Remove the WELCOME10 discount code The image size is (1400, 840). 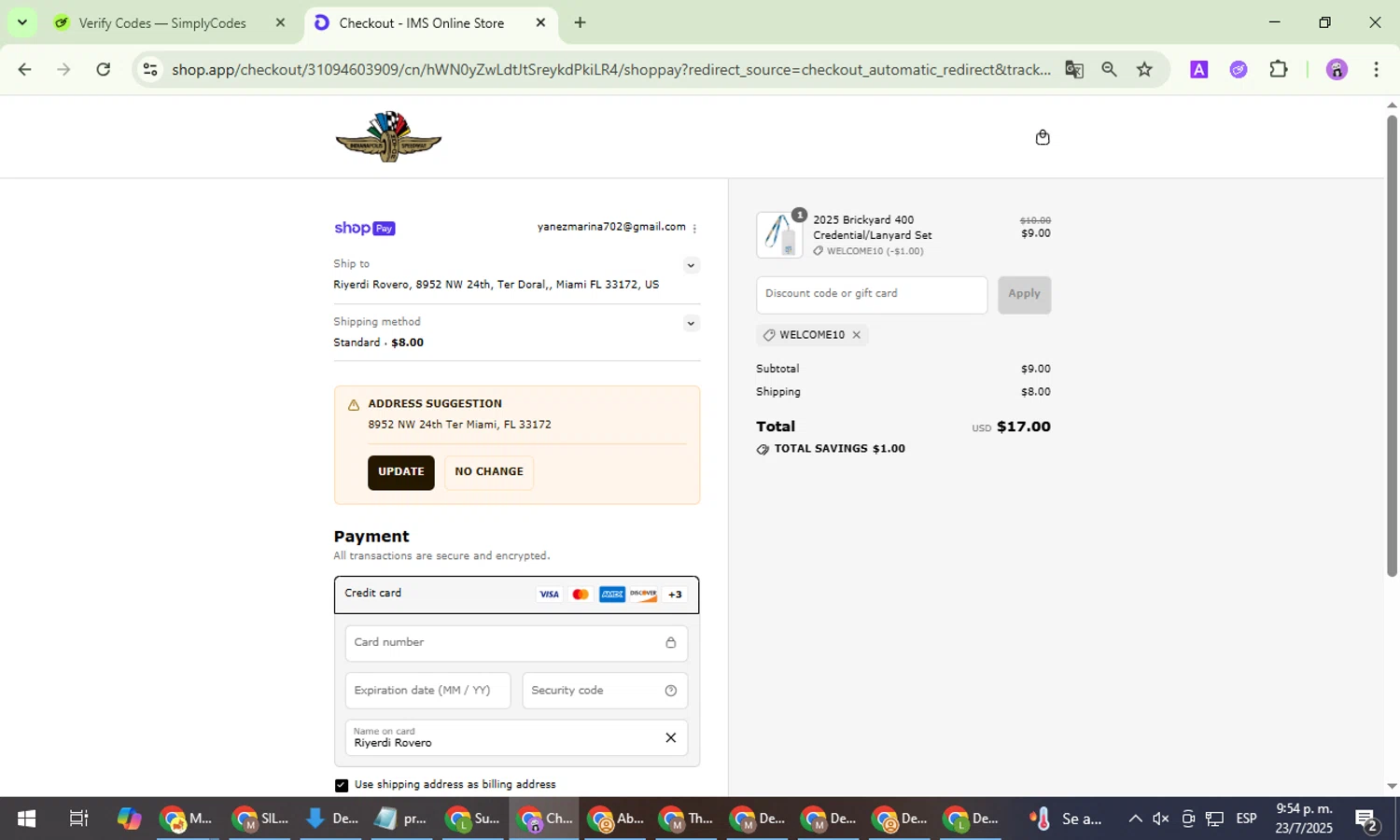856,335
